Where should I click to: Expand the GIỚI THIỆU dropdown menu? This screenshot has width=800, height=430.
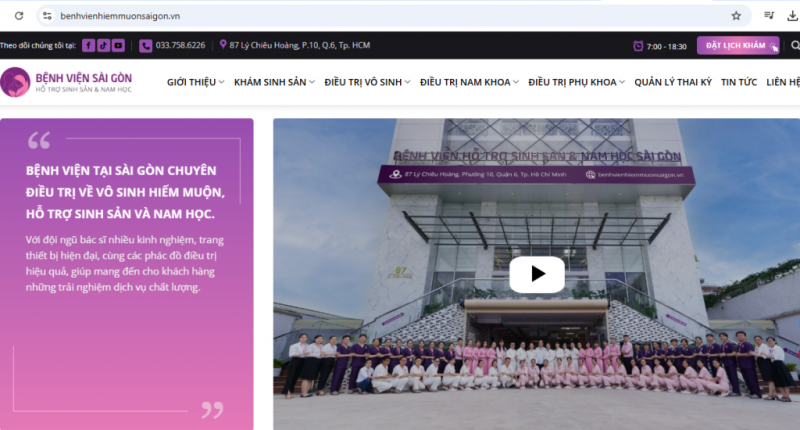click(195, 82)
